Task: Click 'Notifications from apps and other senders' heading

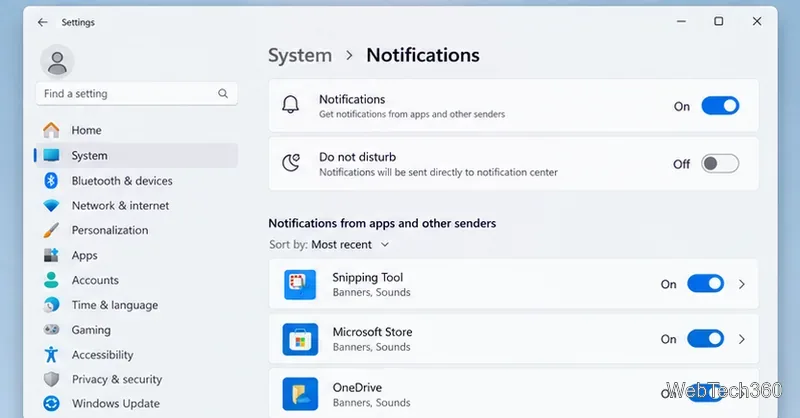Action: [x=382, y=223]
